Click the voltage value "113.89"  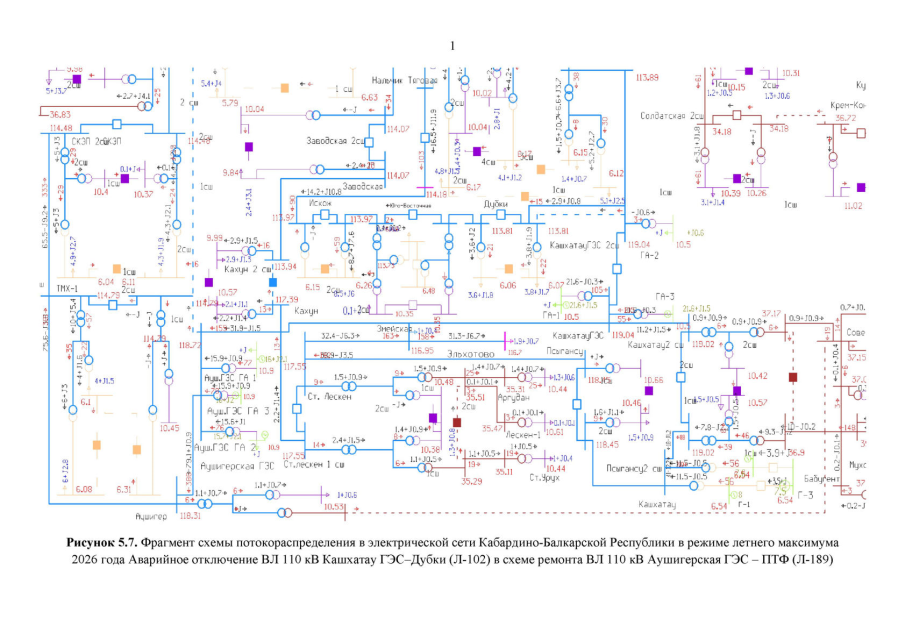coord(647,77)
